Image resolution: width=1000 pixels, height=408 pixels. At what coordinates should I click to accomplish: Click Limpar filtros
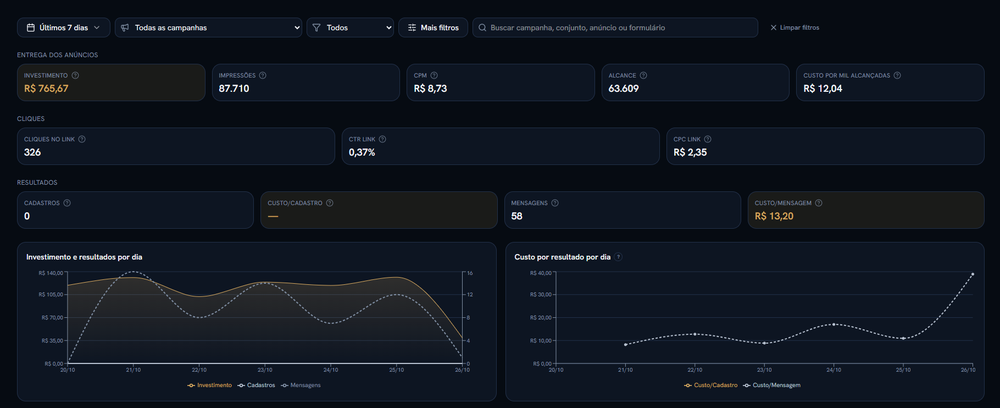[795, 27]
